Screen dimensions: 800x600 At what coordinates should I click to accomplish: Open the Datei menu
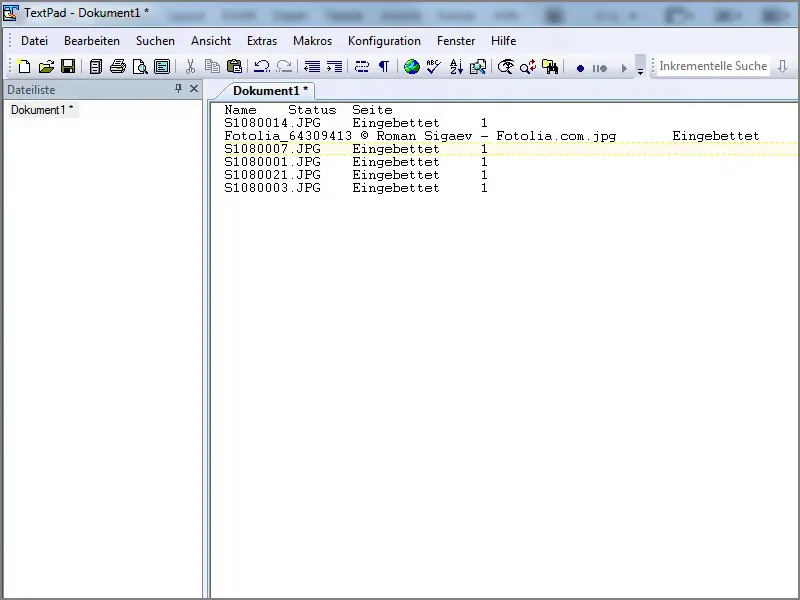pyautogui.click(x=34, y=41)
